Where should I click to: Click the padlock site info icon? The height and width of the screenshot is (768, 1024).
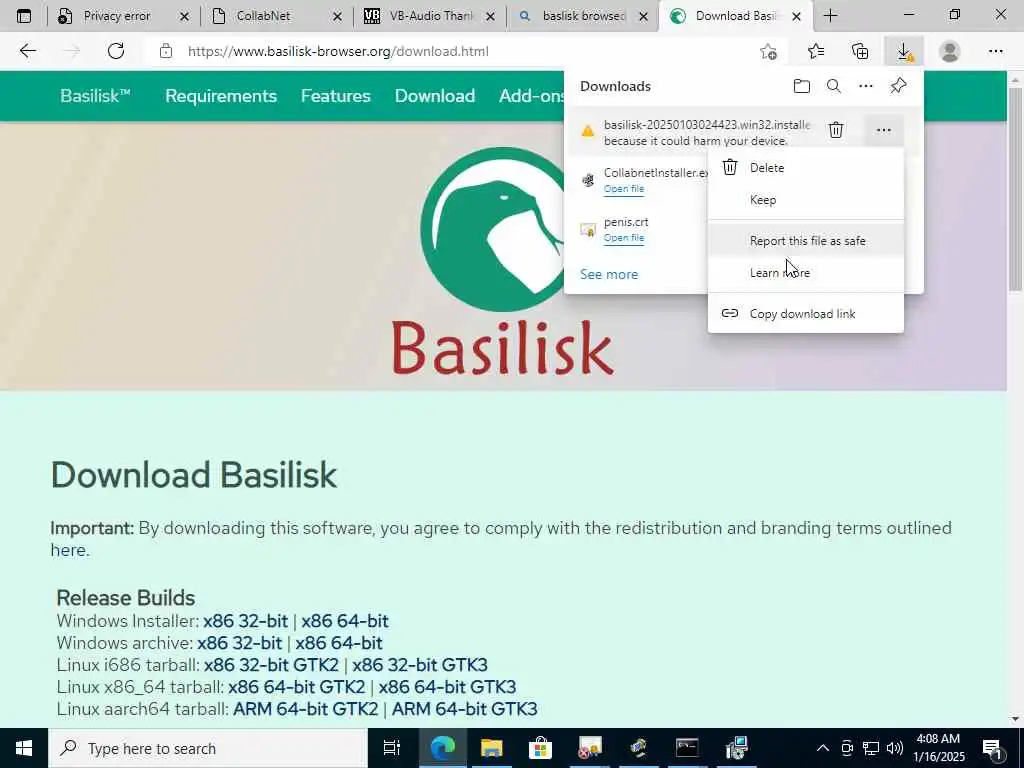tap(166, 51)
